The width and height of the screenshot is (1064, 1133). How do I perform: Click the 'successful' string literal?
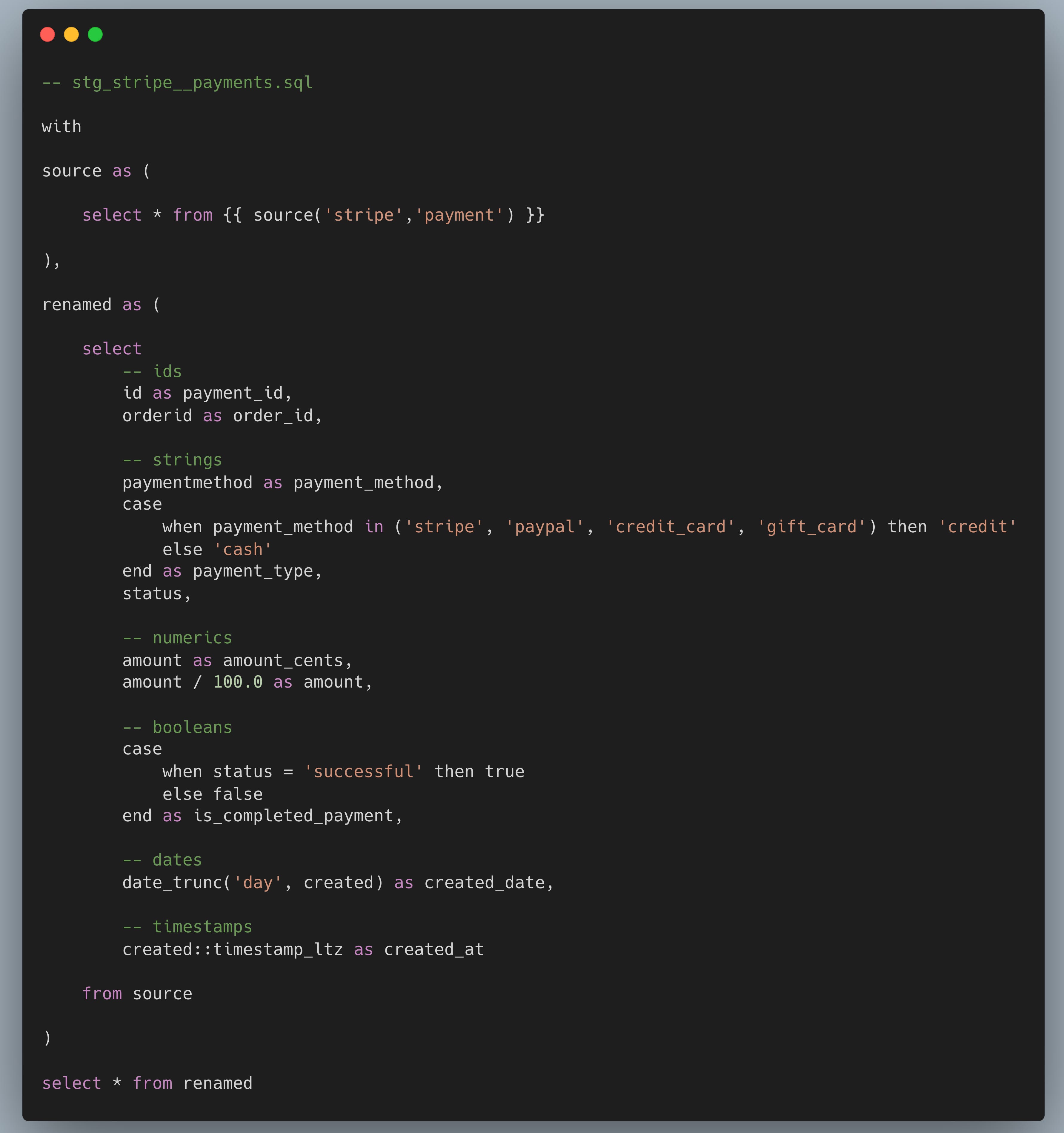click(363, 771)
